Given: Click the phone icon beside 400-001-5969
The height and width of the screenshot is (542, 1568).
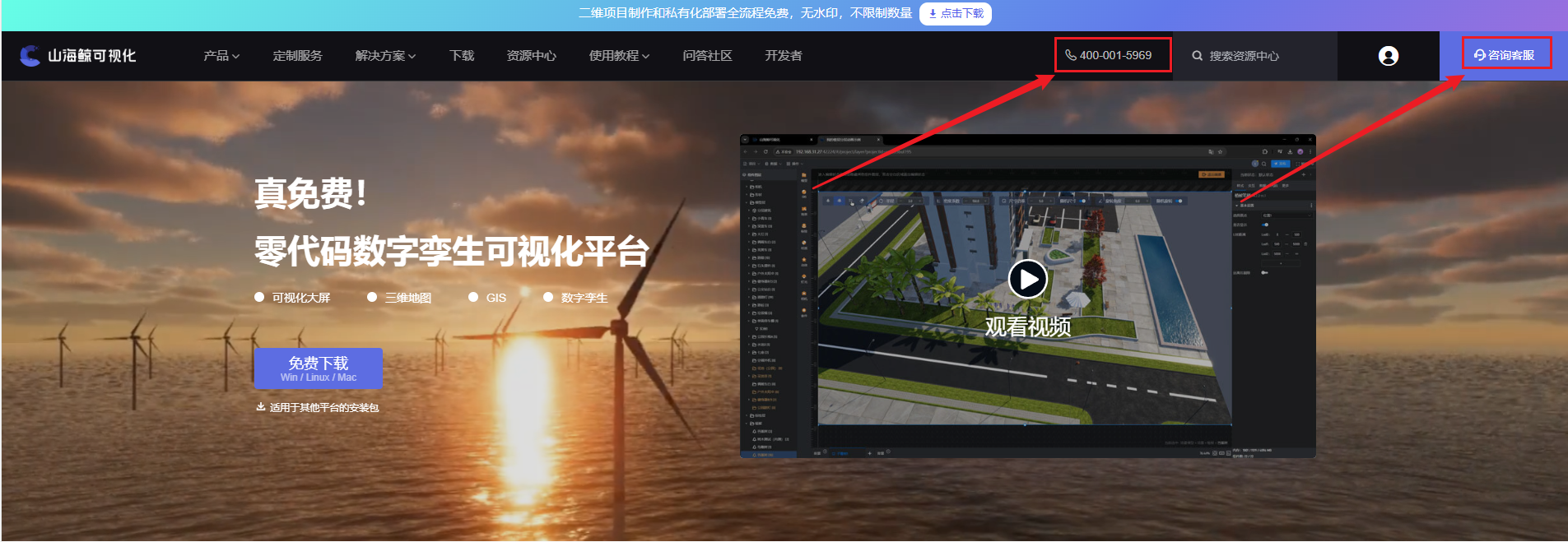Looking at the screenshot, I should coord(1070,55).
